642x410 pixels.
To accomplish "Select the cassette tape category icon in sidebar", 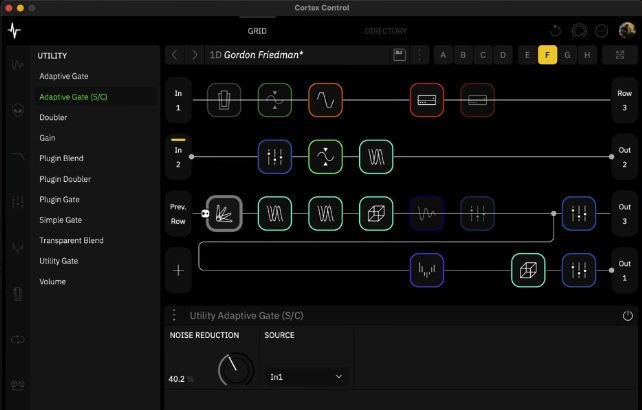I will click(x=17, y=385).
